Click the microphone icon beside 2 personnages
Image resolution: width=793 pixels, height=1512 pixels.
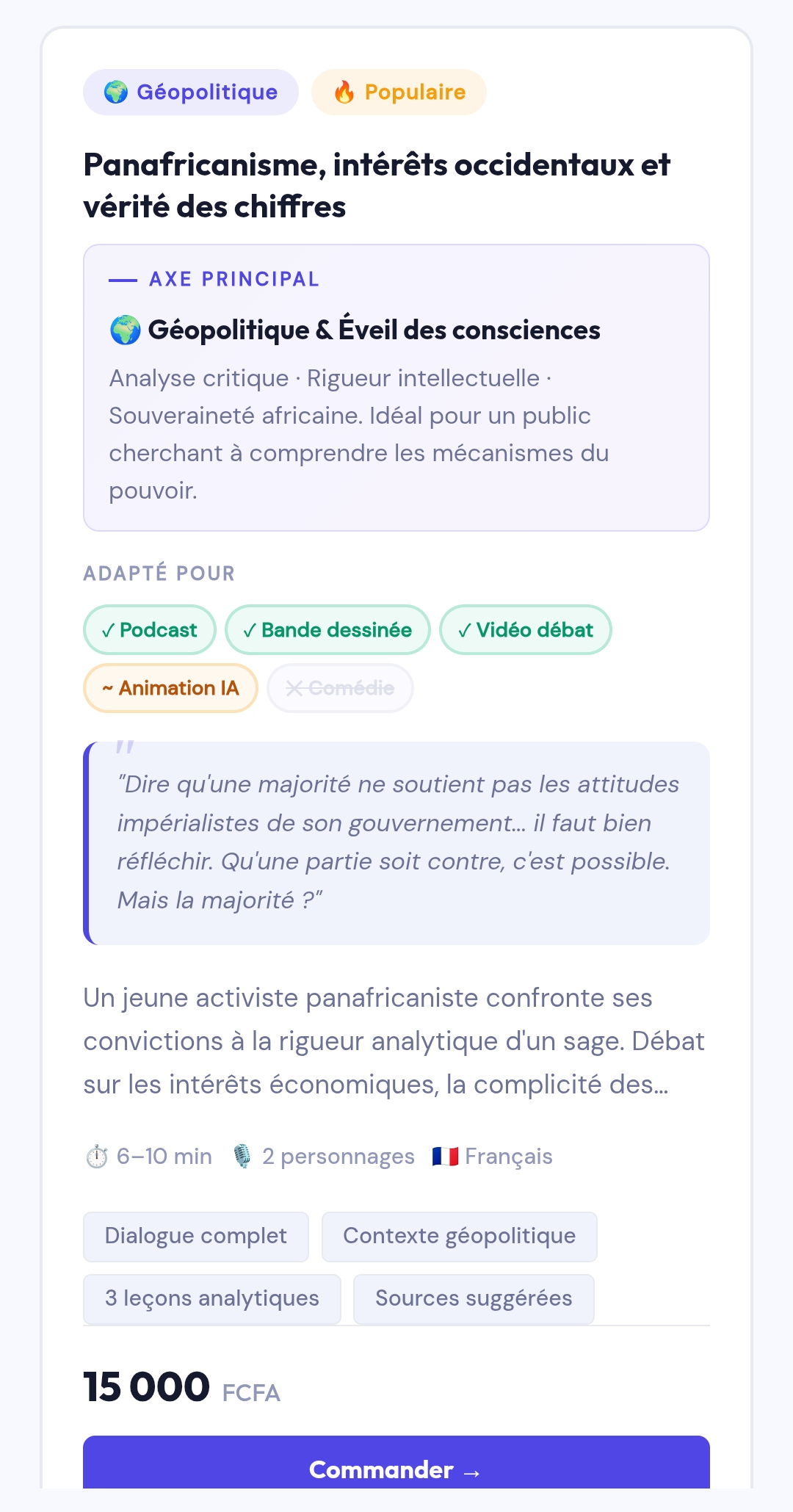[x=242, y=1157]
